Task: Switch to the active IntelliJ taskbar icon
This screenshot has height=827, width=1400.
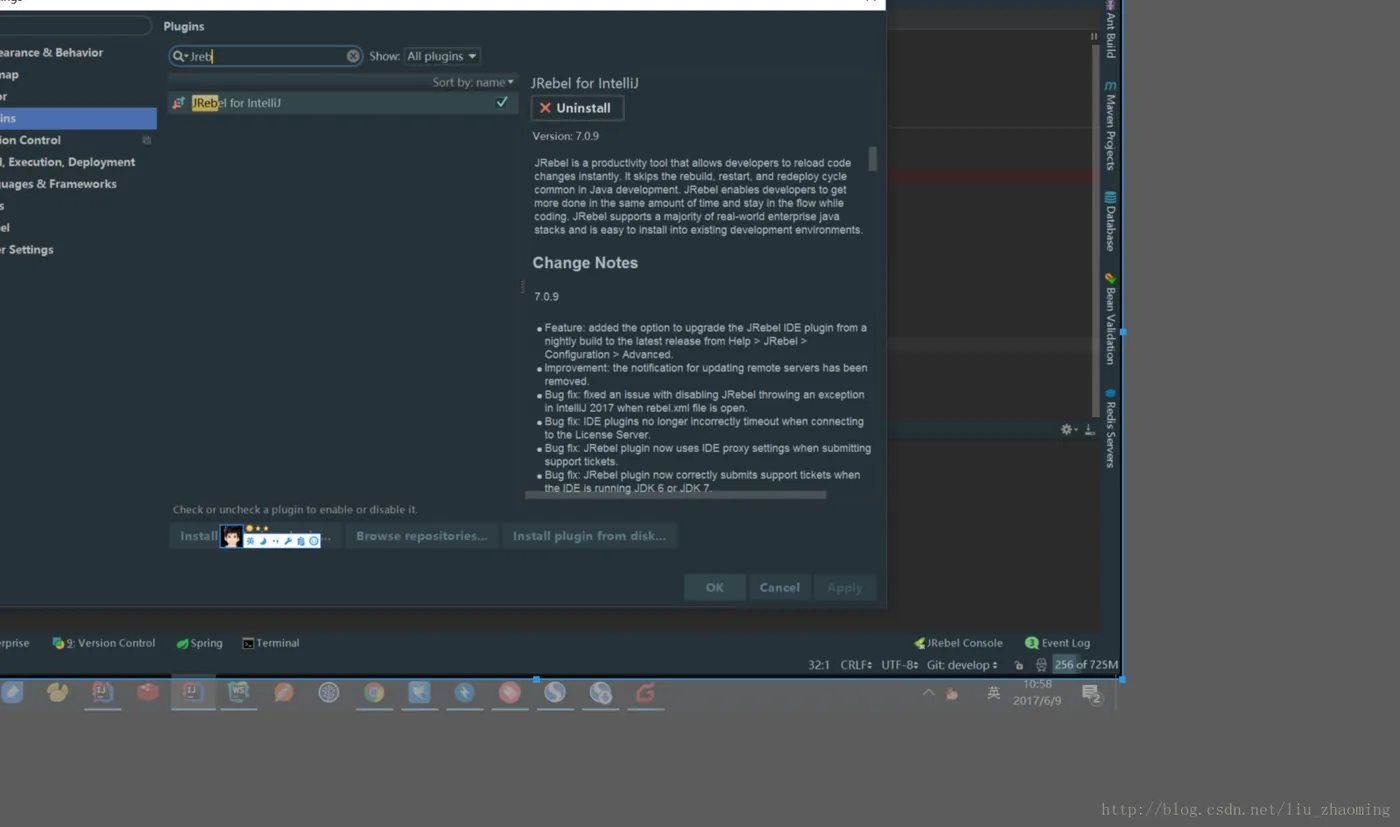Action: [x=193, y=692]
